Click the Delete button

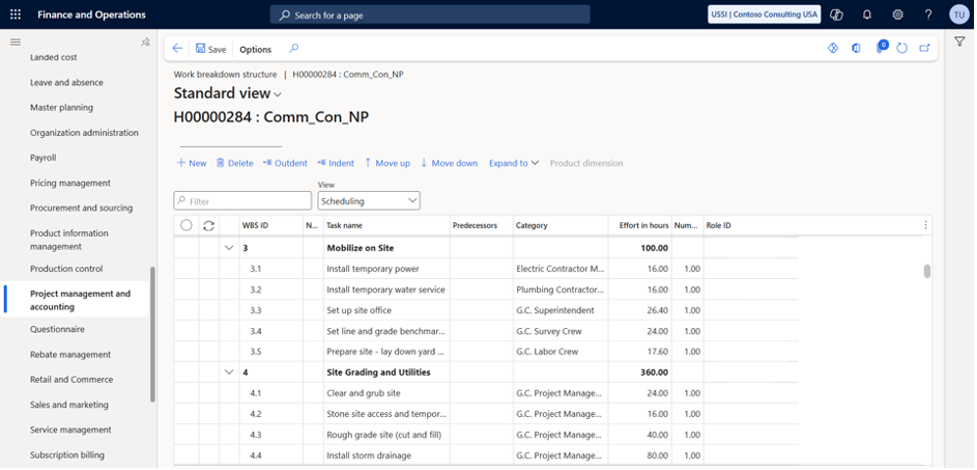point(234,163)
